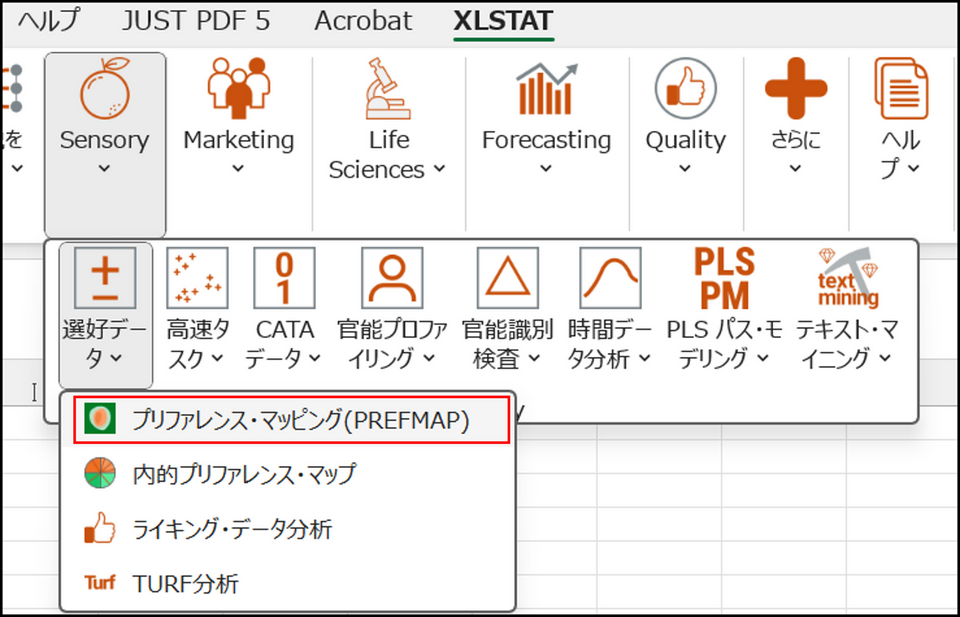Collapse the 選好データ dropdown chevron
The width and height of the screenshot is (960, 617).
(x=117, y=358)
